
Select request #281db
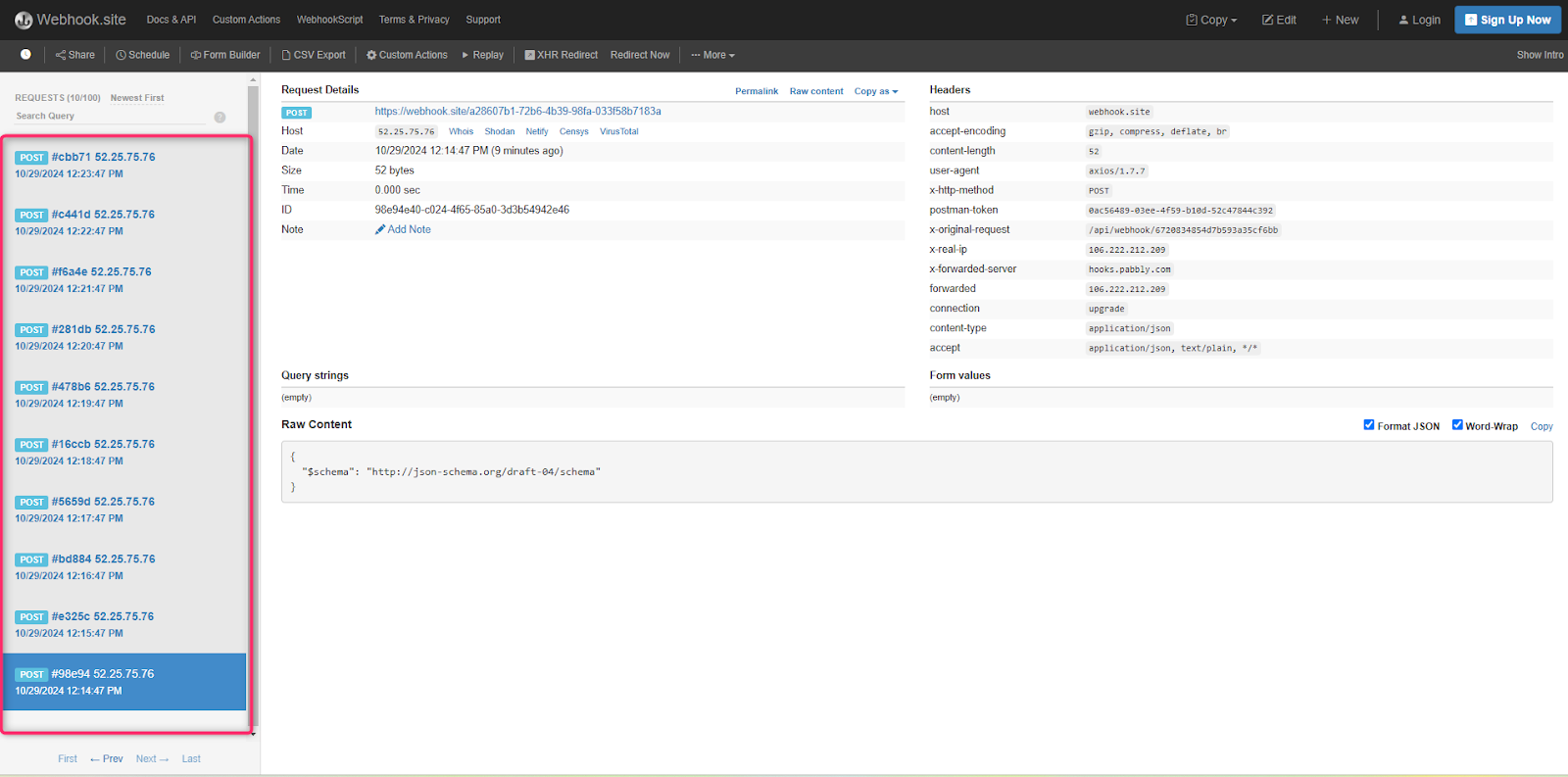pos(124,337)
